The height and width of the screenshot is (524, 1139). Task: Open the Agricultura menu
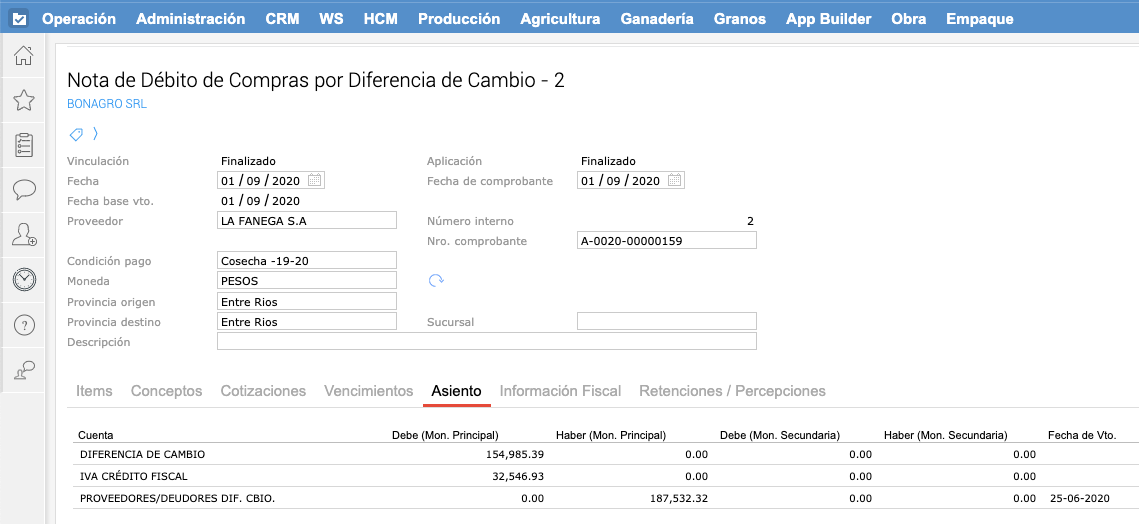pyautogui.click(x=560, y=19)
